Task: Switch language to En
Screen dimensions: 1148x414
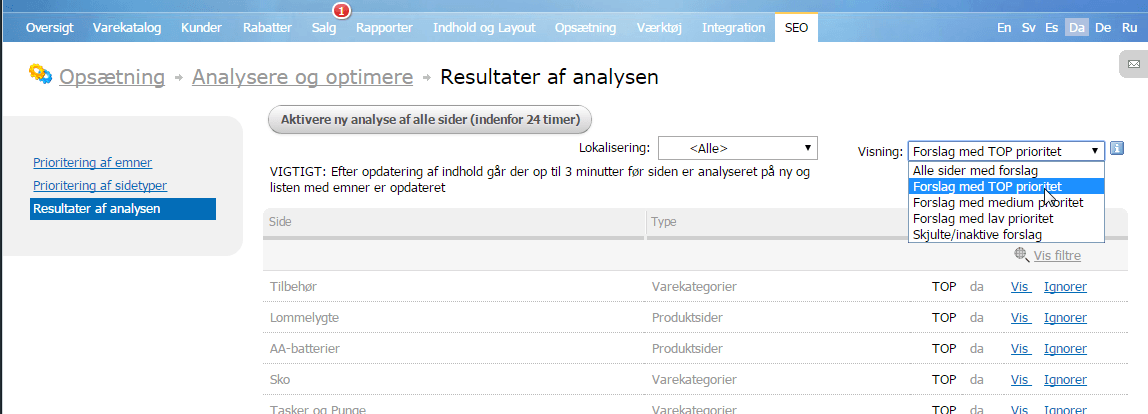Action: point(1004,28)
